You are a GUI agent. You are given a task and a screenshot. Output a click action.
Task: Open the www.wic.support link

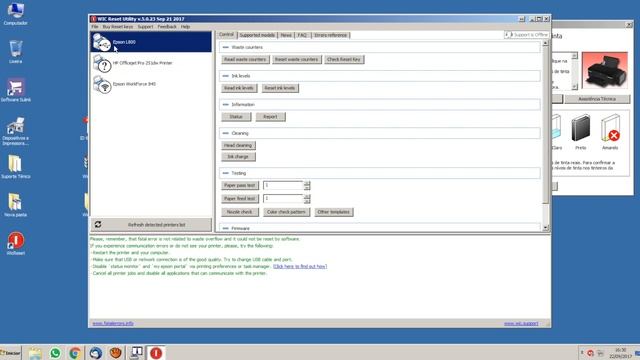(521, 323)
